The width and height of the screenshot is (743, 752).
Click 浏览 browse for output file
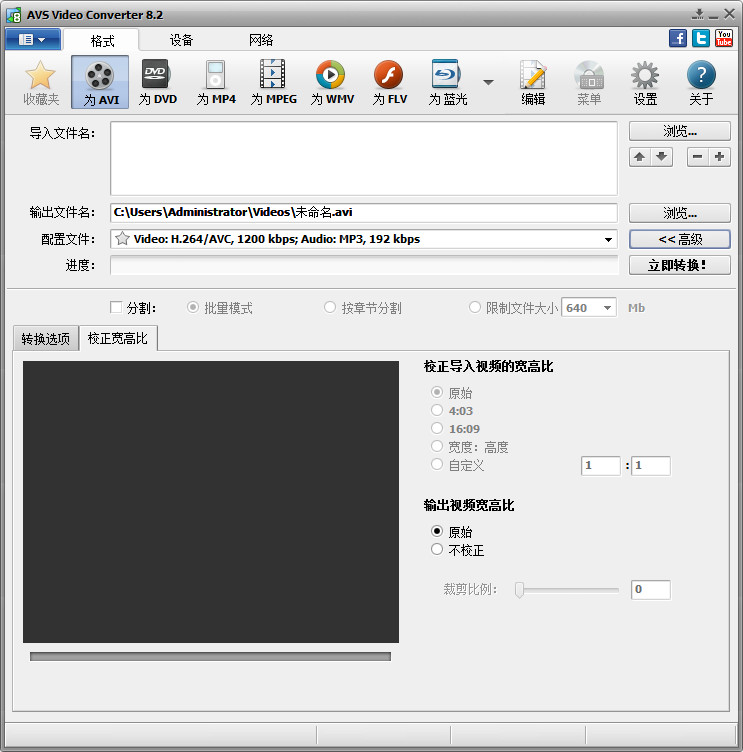pos(680,213)
